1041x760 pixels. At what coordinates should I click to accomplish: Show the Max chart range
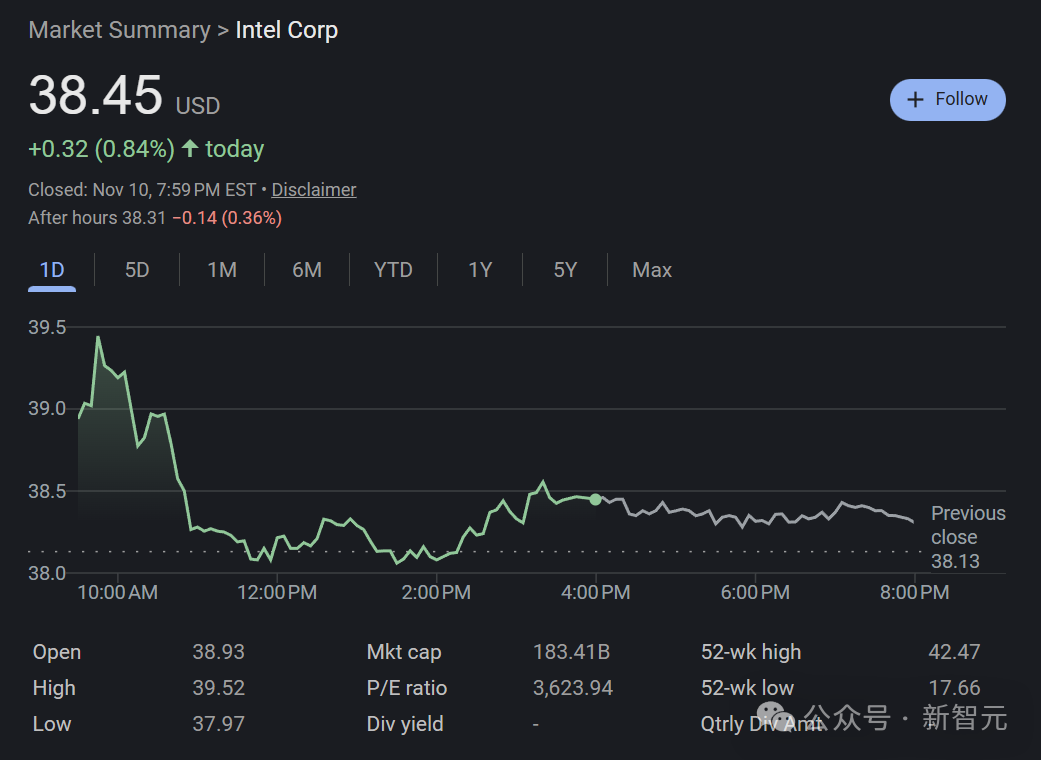[652, 270]
